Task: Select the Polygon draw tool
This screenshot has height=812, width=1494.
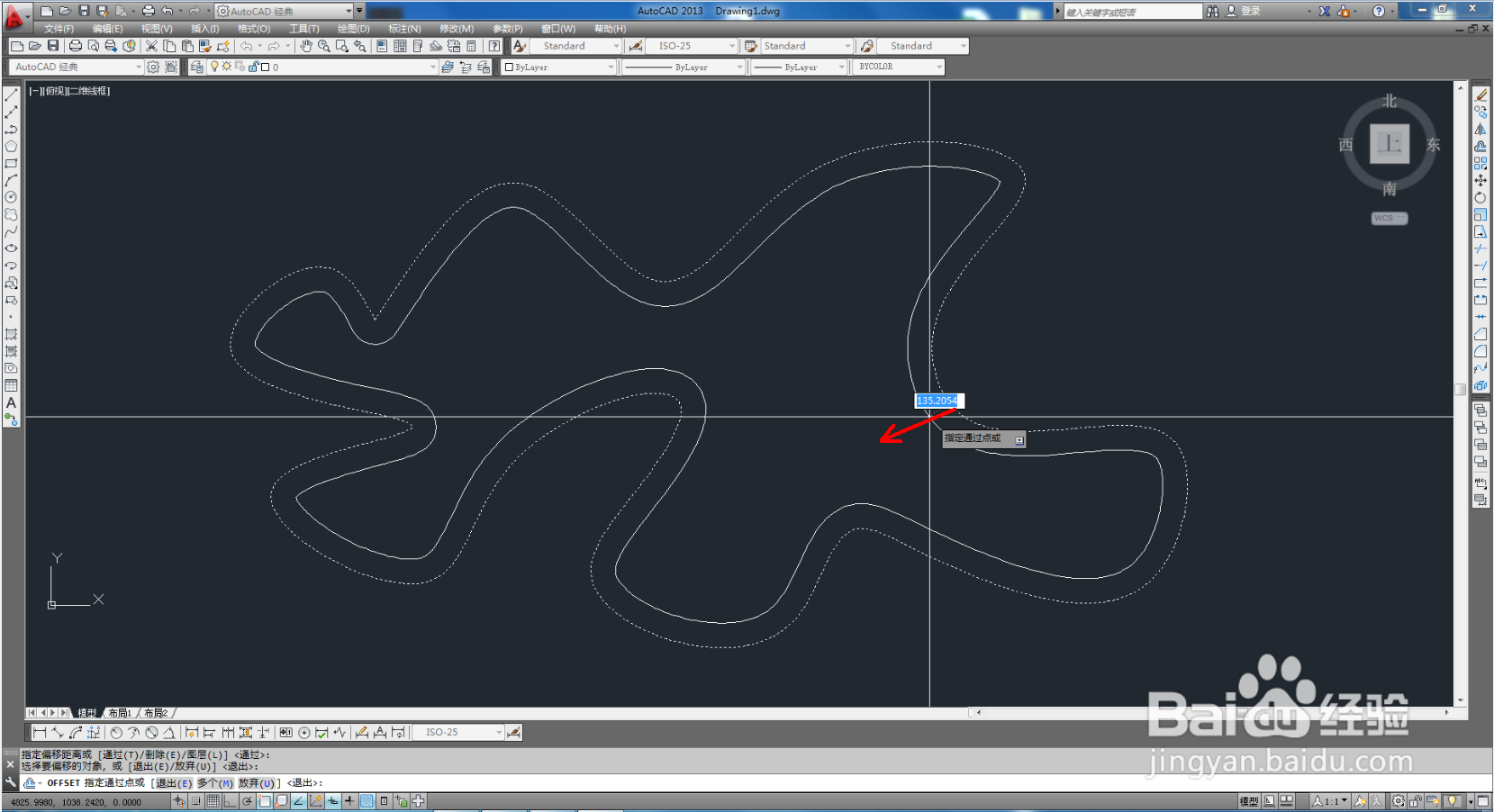Action: [11, 146]
